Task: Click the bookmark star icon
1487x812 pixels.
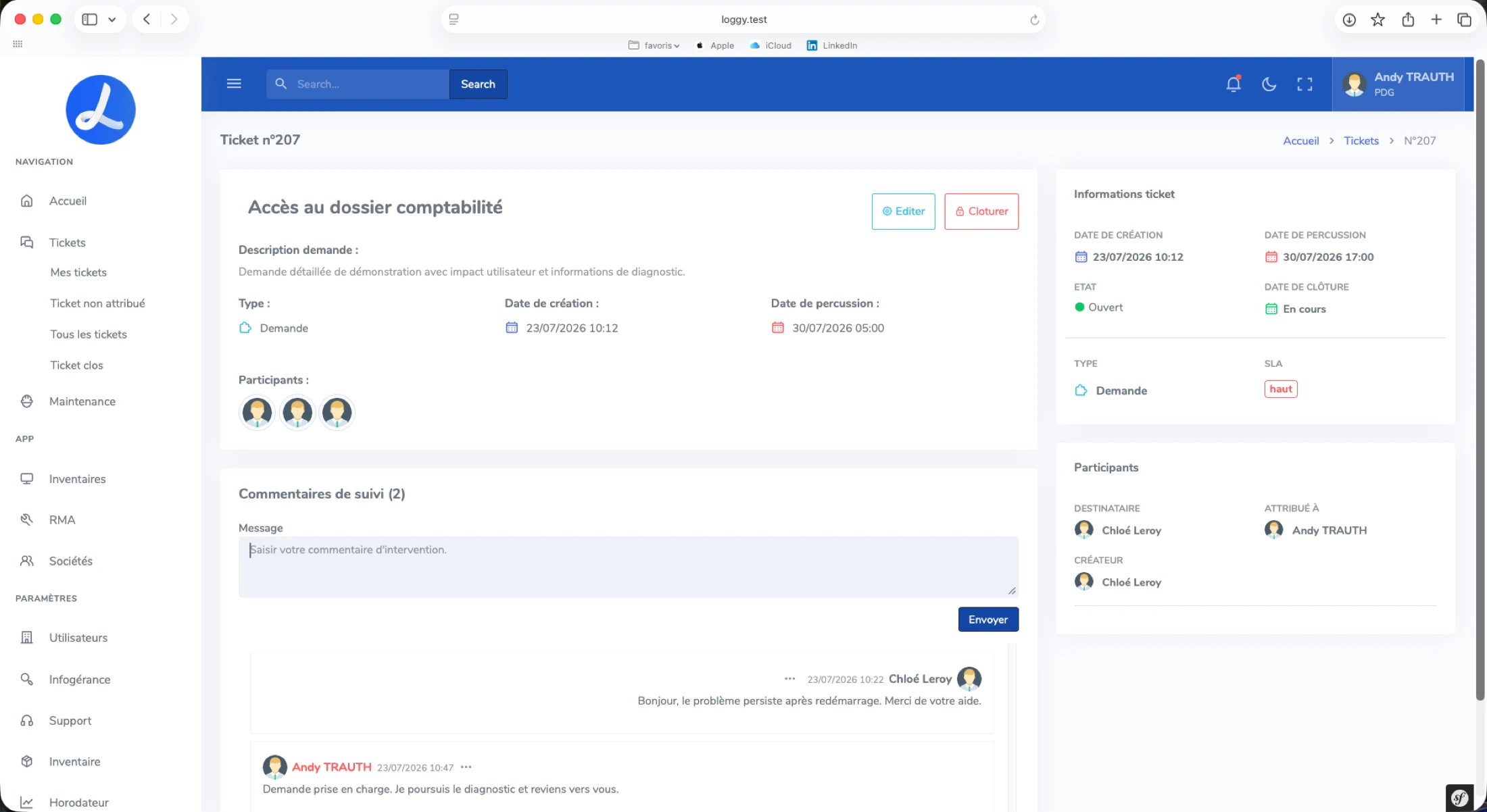Action: point(1378,20)
